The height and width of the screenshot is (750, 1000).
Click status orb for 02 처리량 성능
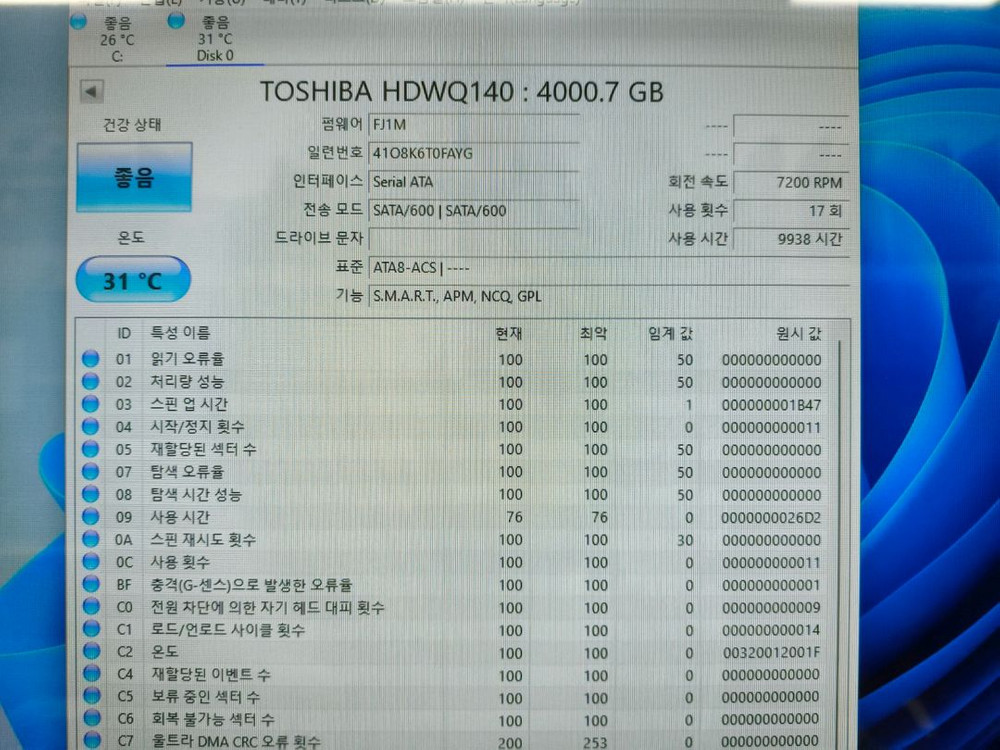[91, 381]
